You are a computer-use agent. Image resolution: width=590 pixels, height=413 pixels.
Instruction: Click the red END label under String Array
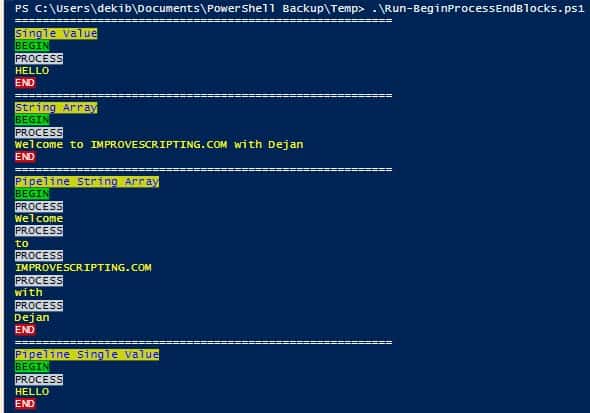pos(25,156)
